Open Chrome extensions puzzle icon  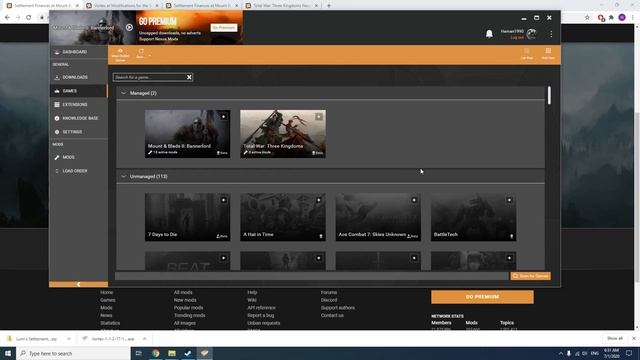611,18
